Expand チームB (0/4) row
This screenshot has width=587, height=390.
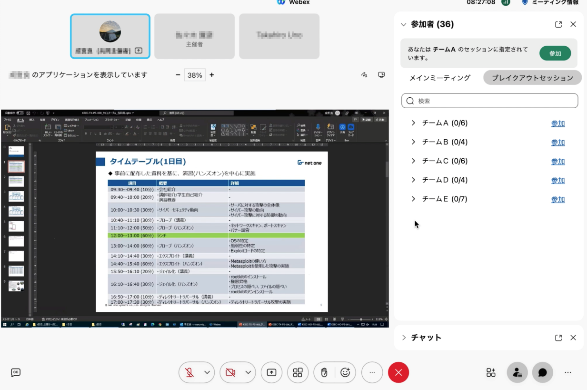pos(413,142)
